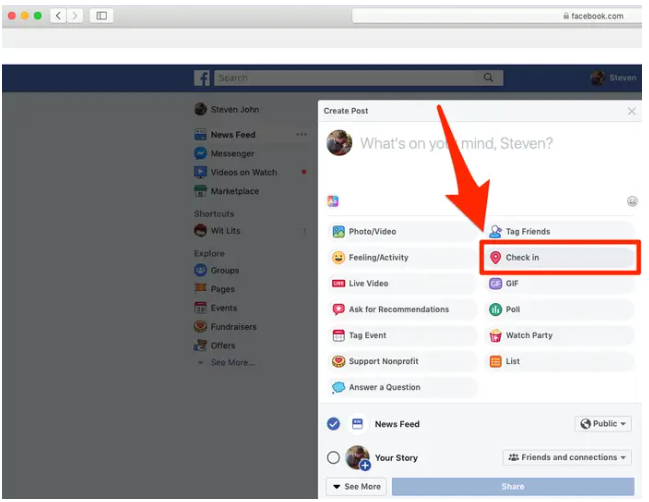Close the Create Post dialog
This screenshot has height=502, width=649.
631,111
